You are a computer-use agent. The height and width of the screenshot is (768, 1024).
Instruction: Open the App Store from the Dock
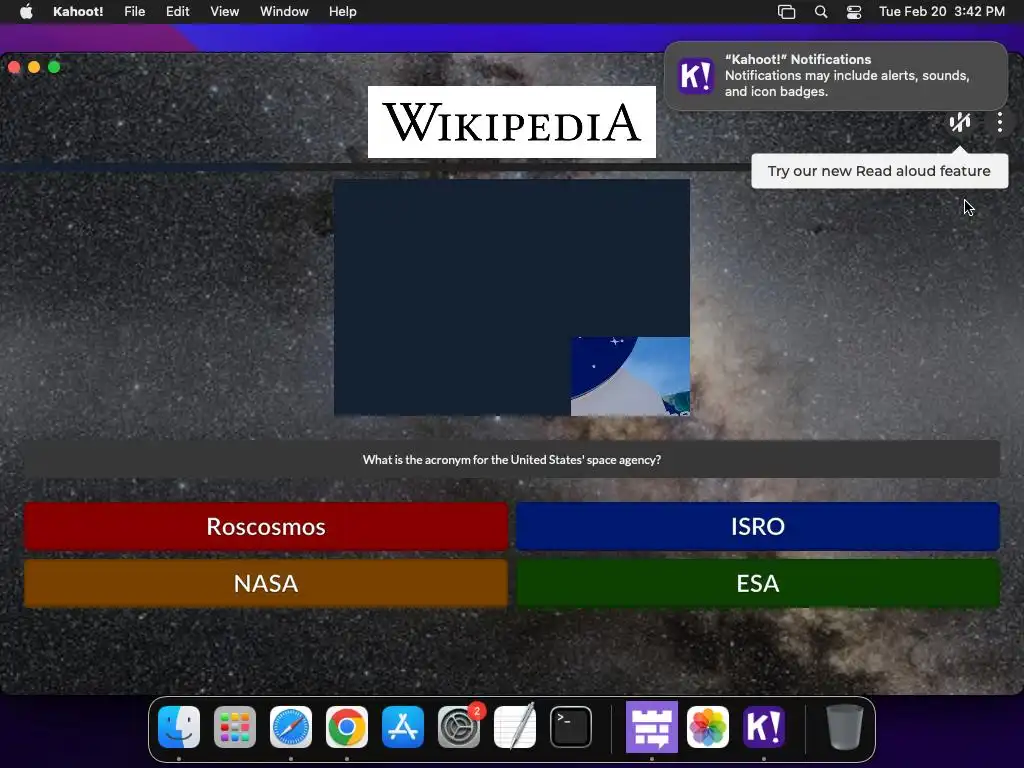(x=403, y=727)
